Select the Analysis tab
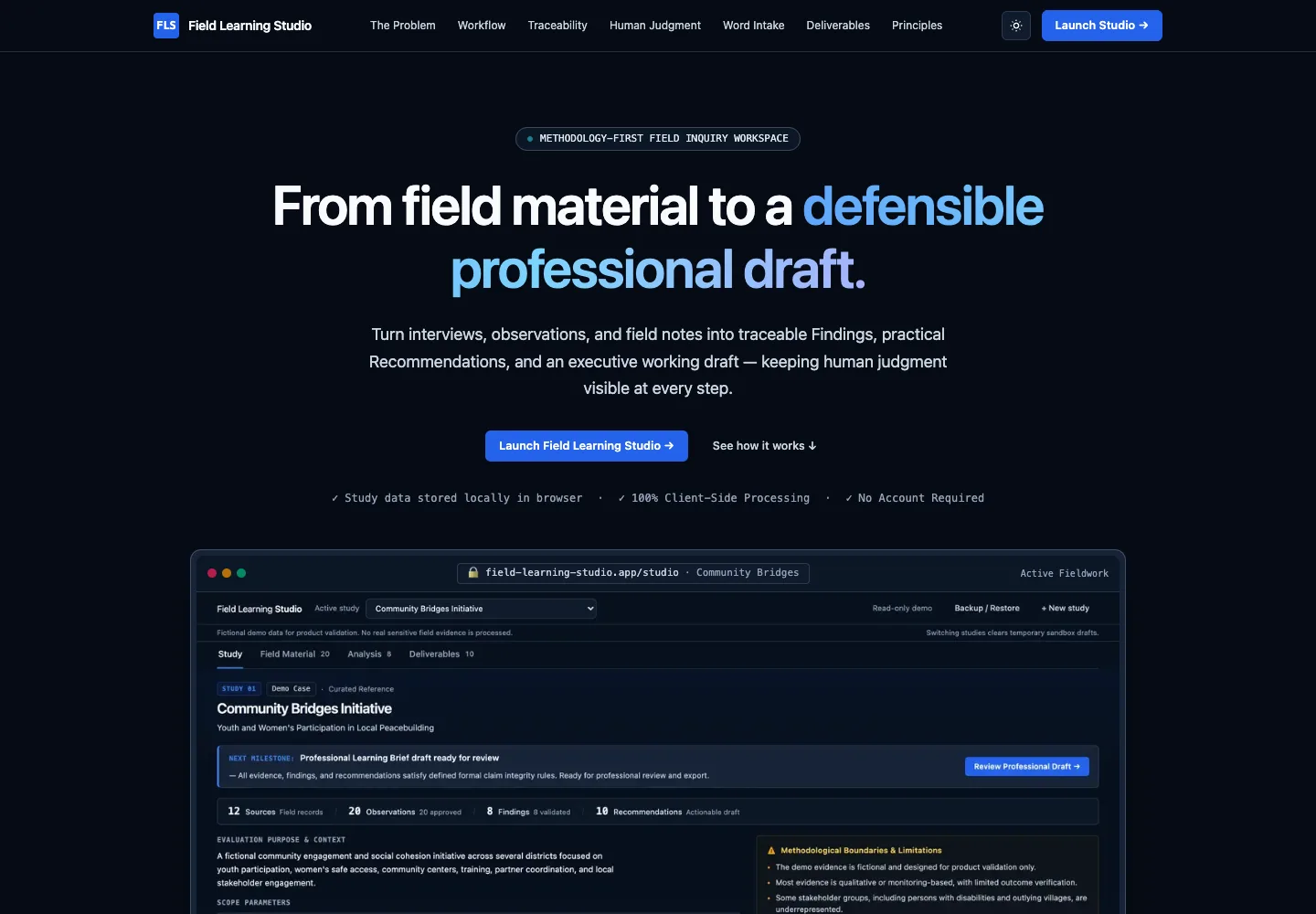The width and height of the screenshot is (1316, 914). tap(369, 654)
